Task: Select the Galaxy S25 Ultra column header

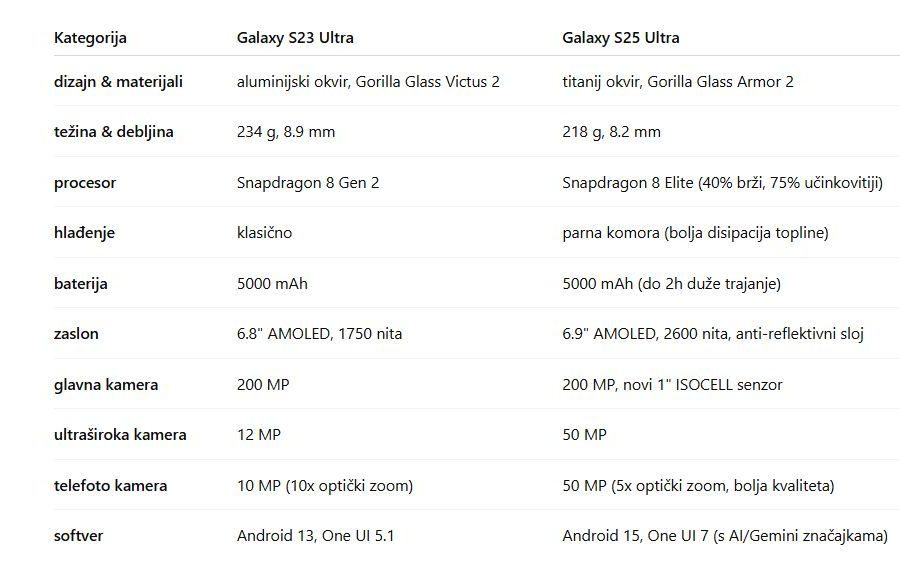Action: point(620,38)
